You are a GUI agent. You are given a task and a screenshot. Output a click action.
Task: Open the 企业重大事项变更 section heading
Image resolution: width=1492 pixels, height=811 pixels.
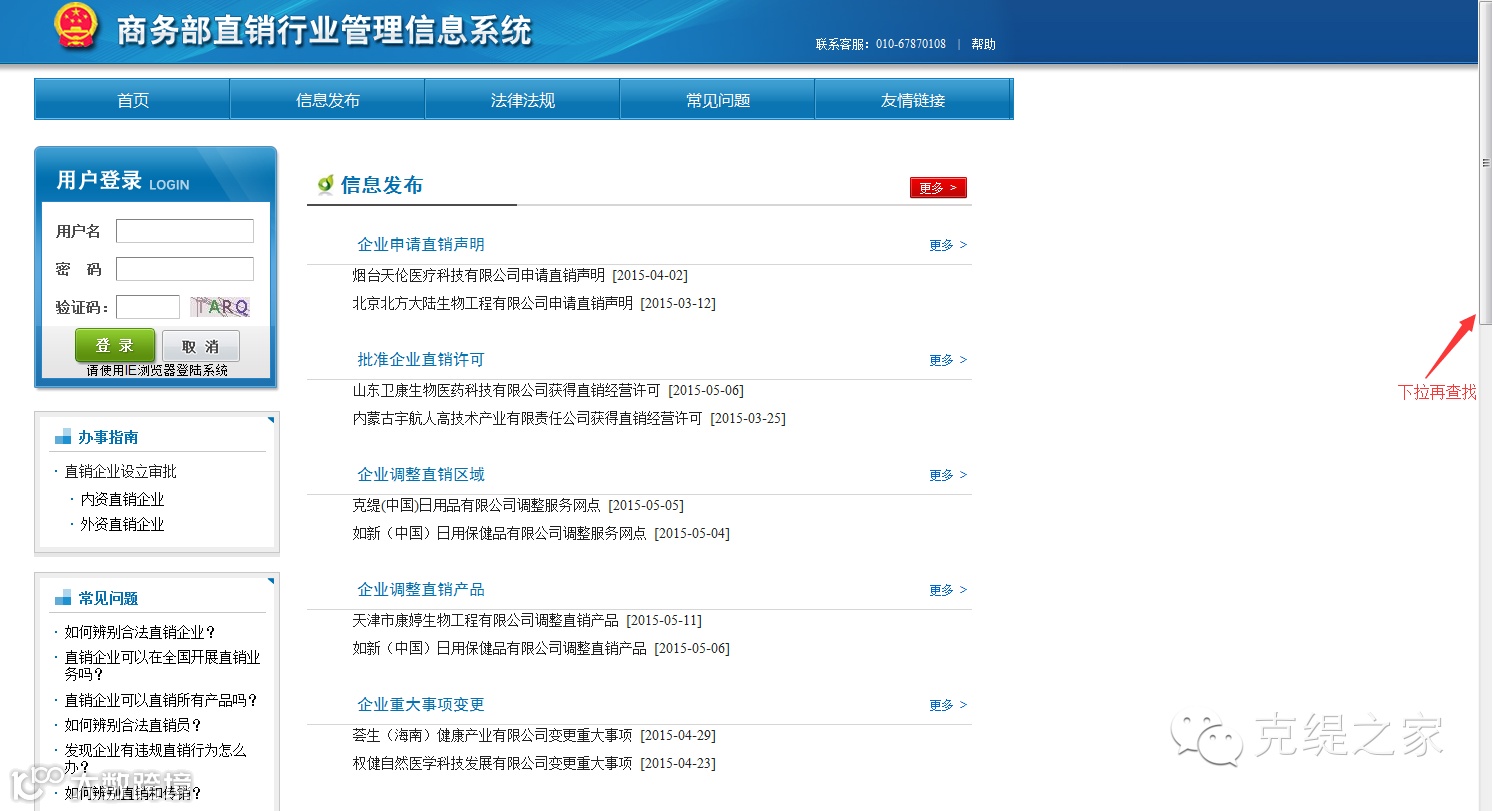tap(421, 704)
